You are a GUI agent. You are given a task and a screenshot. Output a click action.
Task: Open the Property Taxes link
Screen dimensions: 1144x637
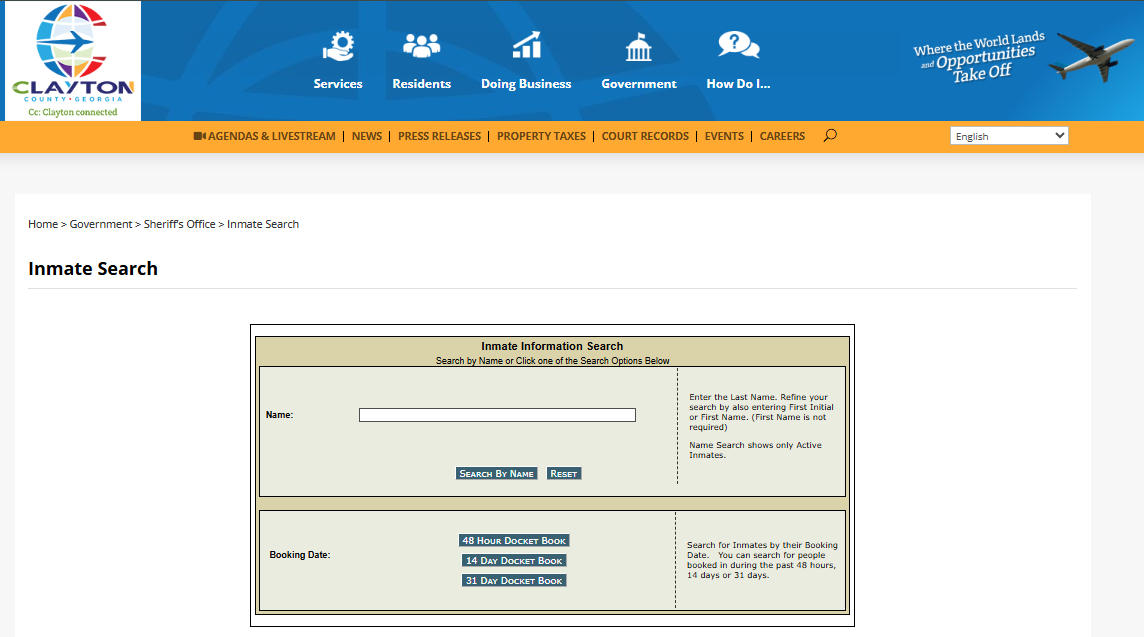(x=541, y=136)
